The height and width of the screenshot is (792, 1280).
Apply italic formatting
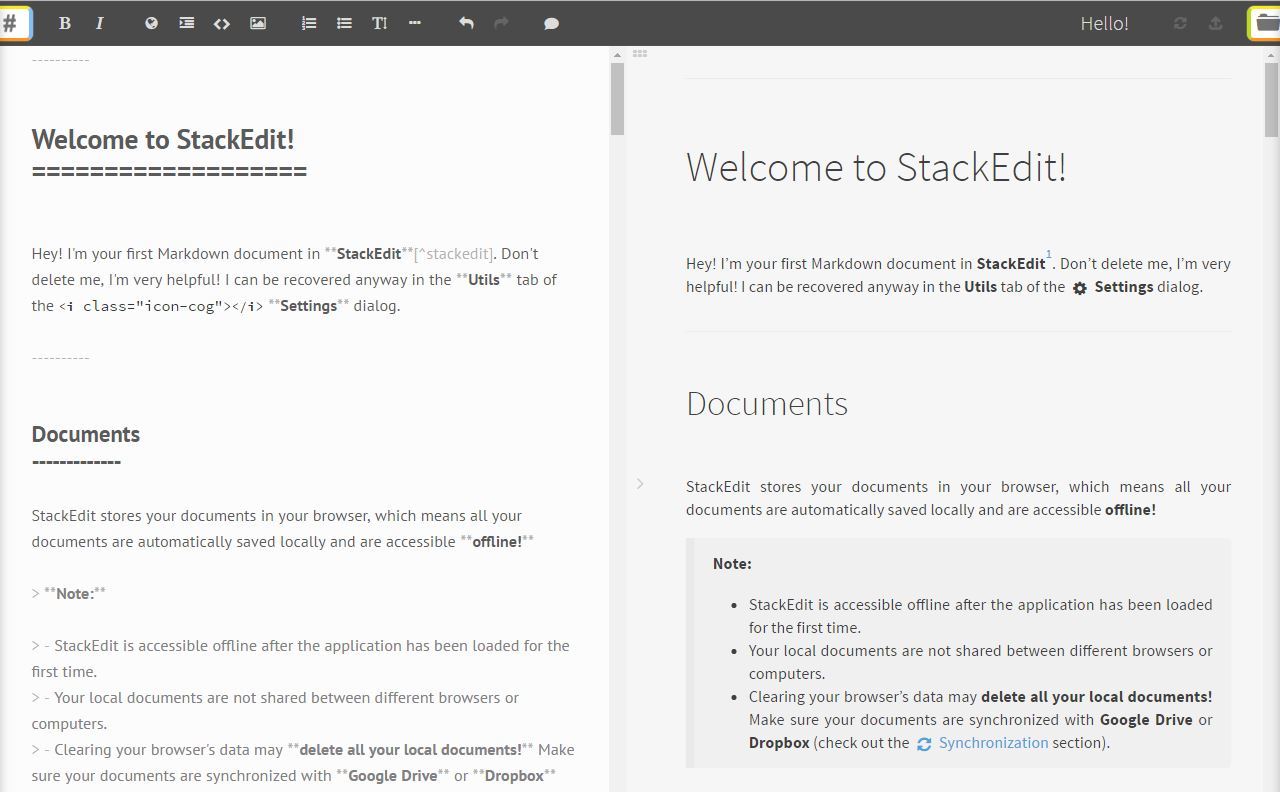pos(100,23)
